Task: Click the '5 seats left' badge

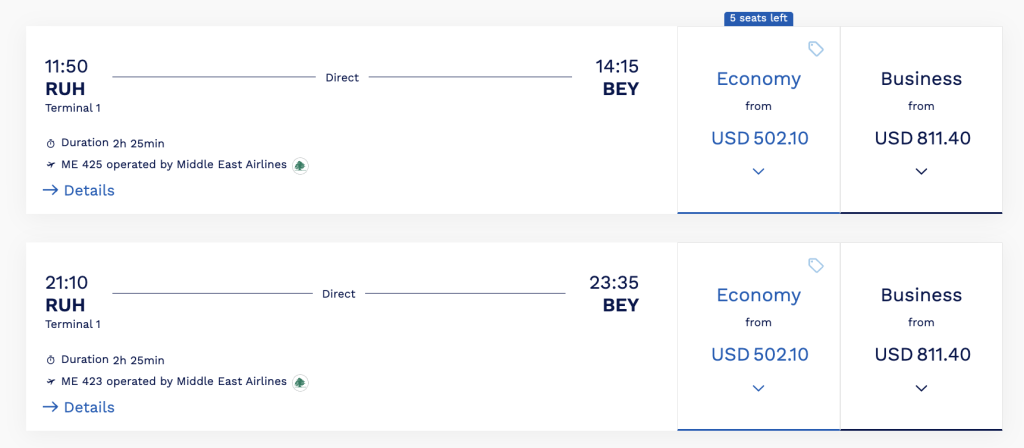Action: tap(758, 18)
